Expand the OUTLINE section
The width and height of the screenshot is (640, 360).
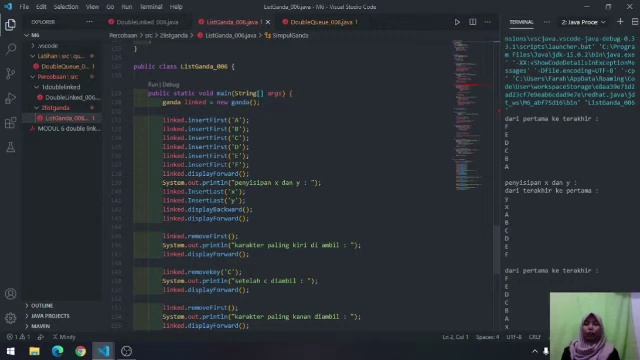tap(62, 306)
